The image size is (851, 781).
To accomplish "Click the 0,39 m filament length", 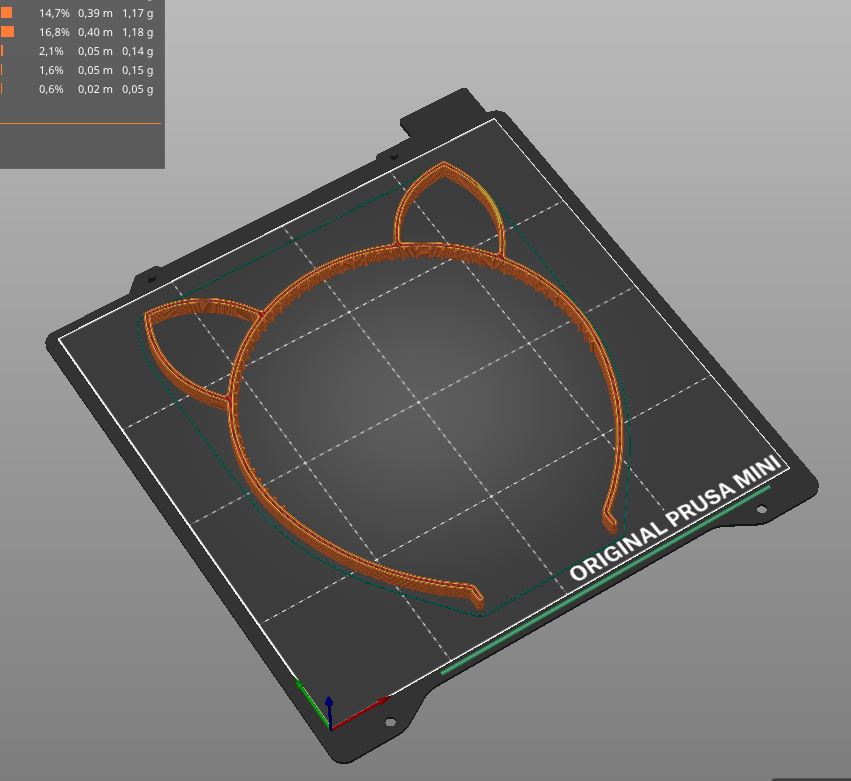I will coord(96,13).
